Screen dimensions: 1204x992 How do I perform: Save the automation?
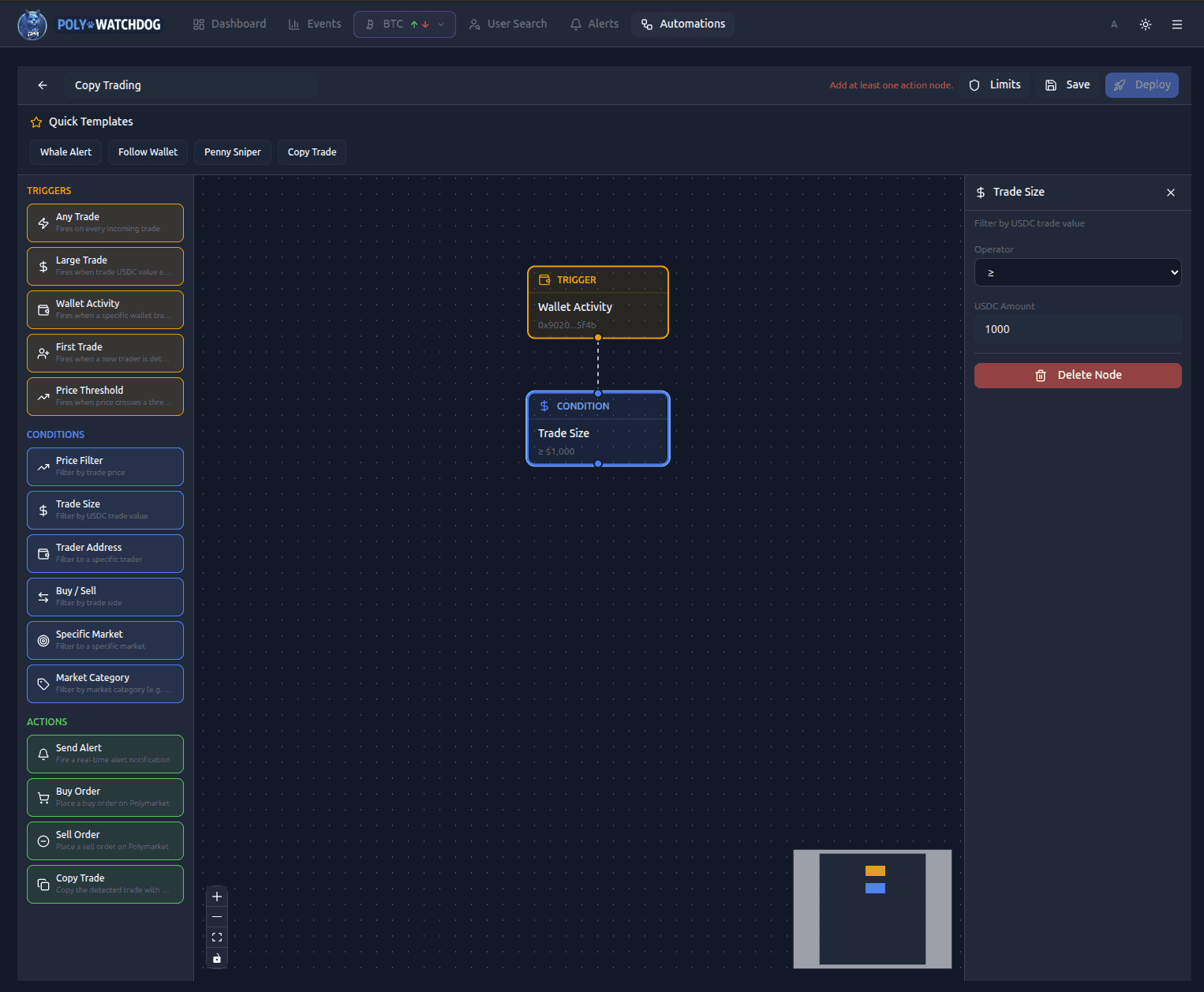click(1068, 85)
